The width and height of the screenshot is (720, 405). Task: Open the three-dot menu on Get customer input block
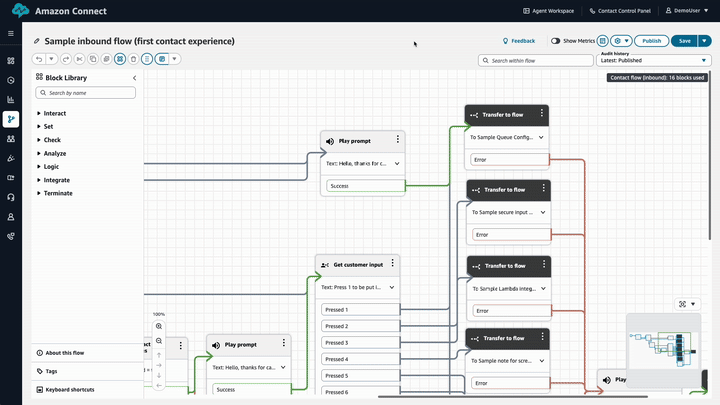coord(392,265)
